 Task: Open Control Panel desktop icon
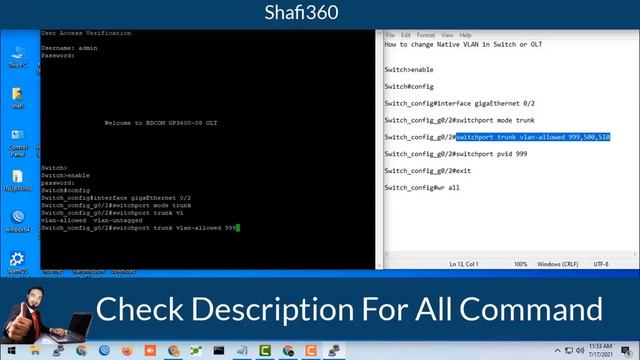point(18,143)
